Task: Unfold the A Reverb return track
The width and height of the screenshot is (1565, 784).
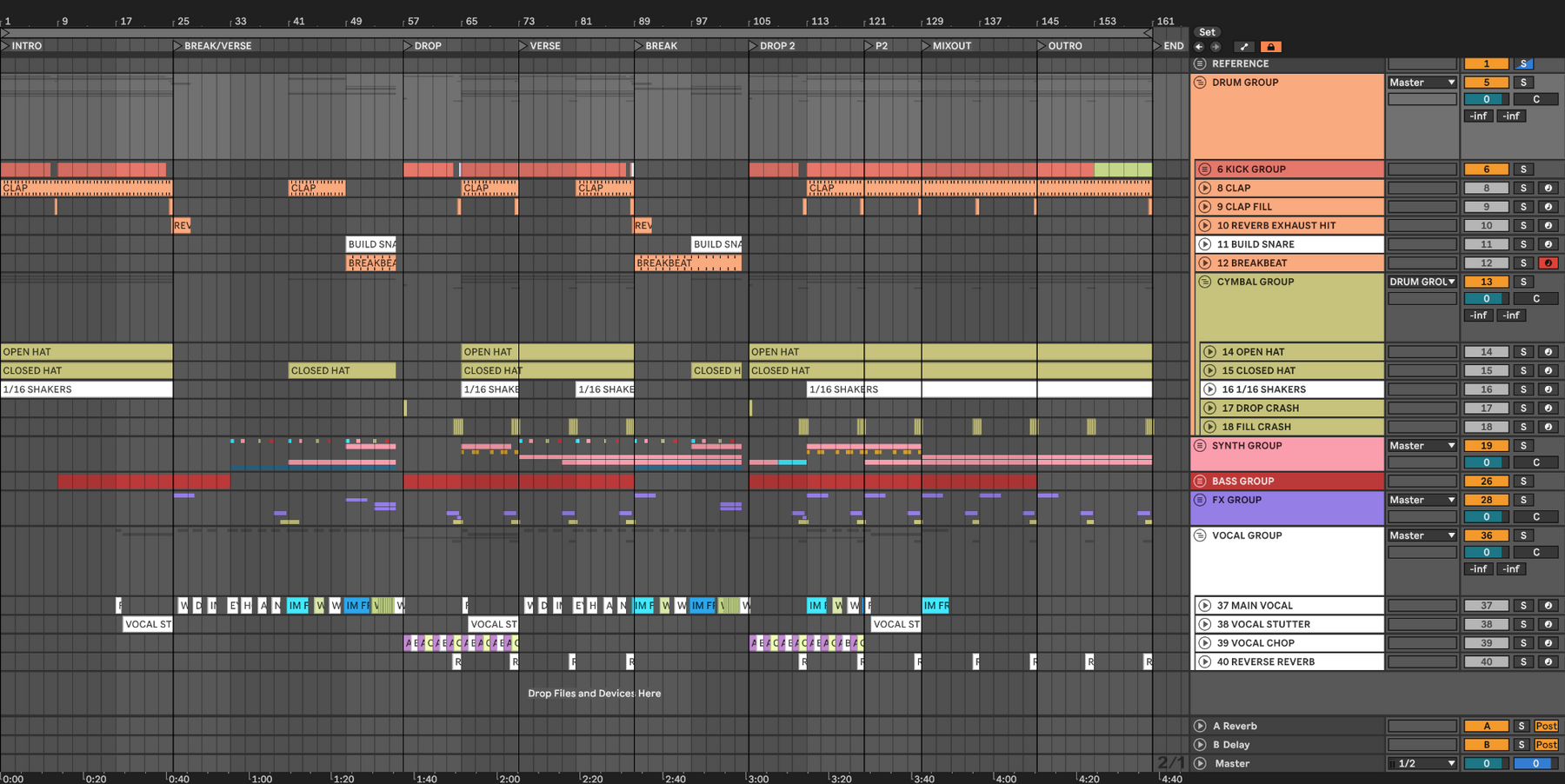Action: [1200, 726]
